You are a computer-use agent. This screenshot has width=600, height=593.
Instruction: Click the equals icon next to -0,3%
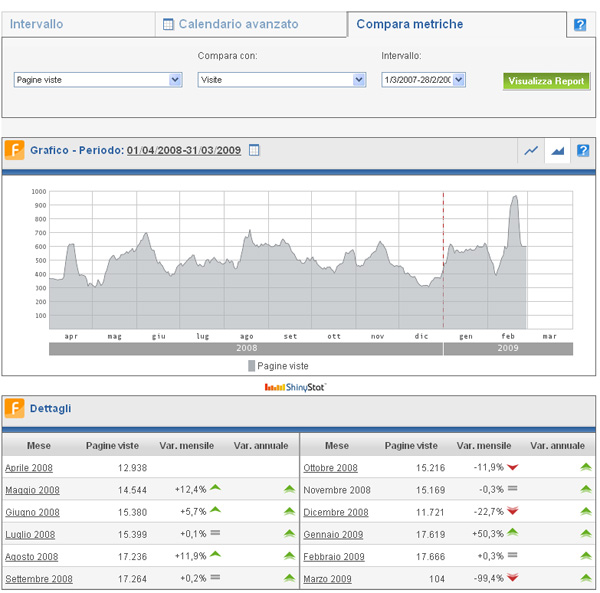pos(513,488)
